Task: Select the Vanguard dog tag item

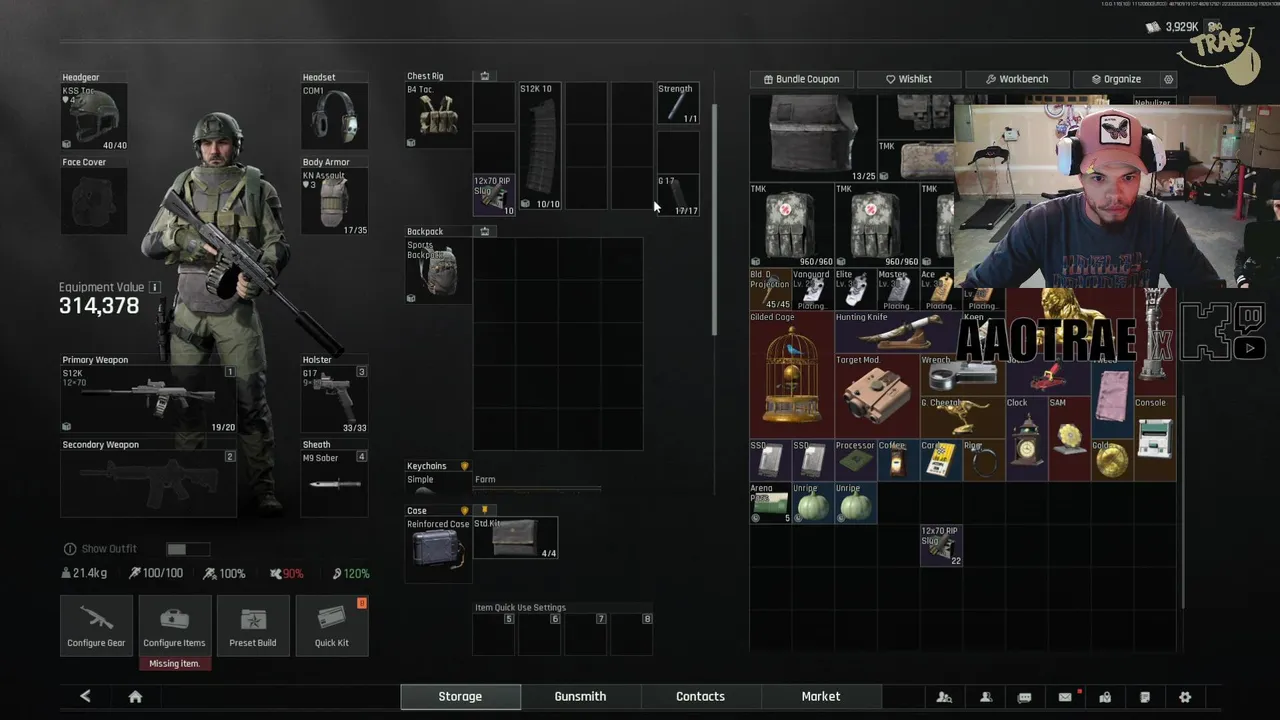Action: 812,290
